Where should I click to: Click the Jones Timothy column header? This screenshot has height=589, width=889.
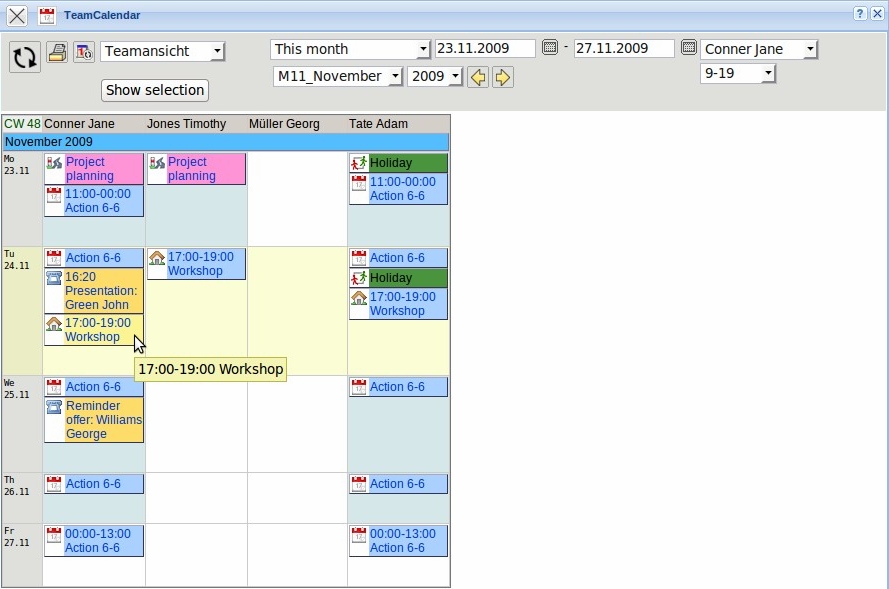(187, 124)
